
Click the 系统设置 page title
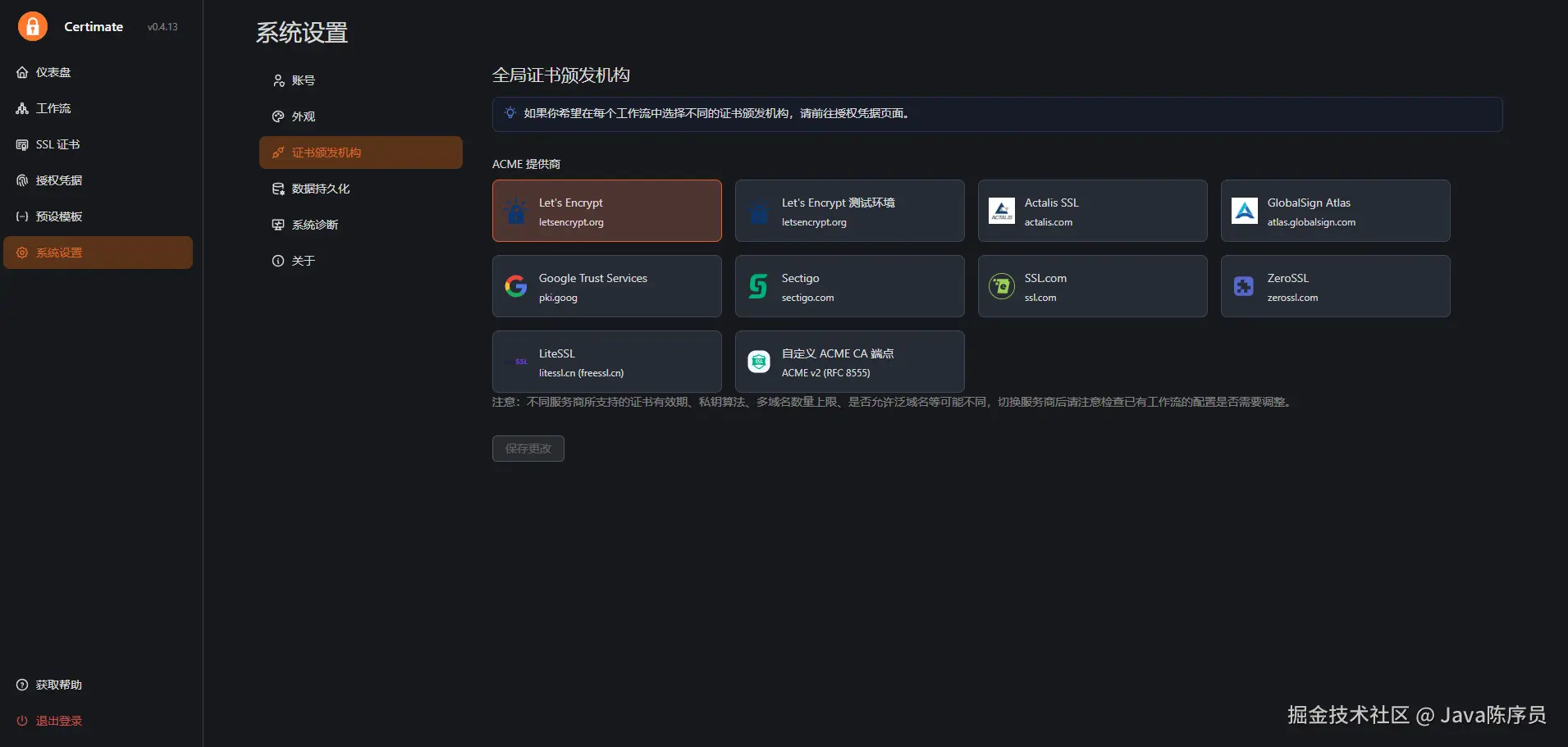tap(302, 33)
